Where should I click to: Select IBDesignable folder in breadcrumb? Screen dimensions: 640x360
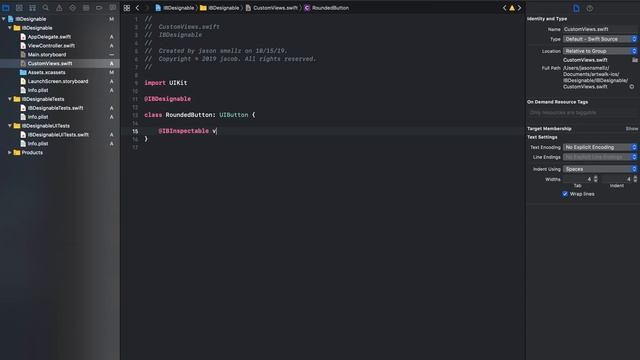[220, 8]
